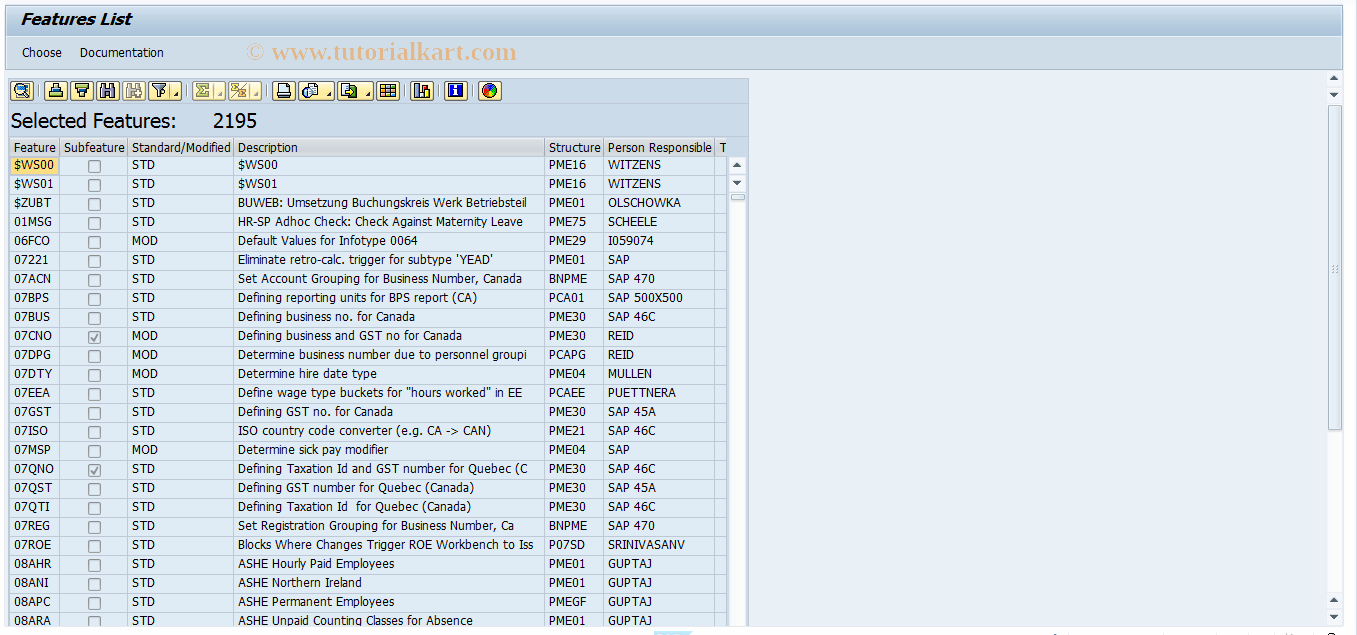The image size is (1357, 635).
Task: Click the table's scroll-down arrow
Action: coord(737,183)
